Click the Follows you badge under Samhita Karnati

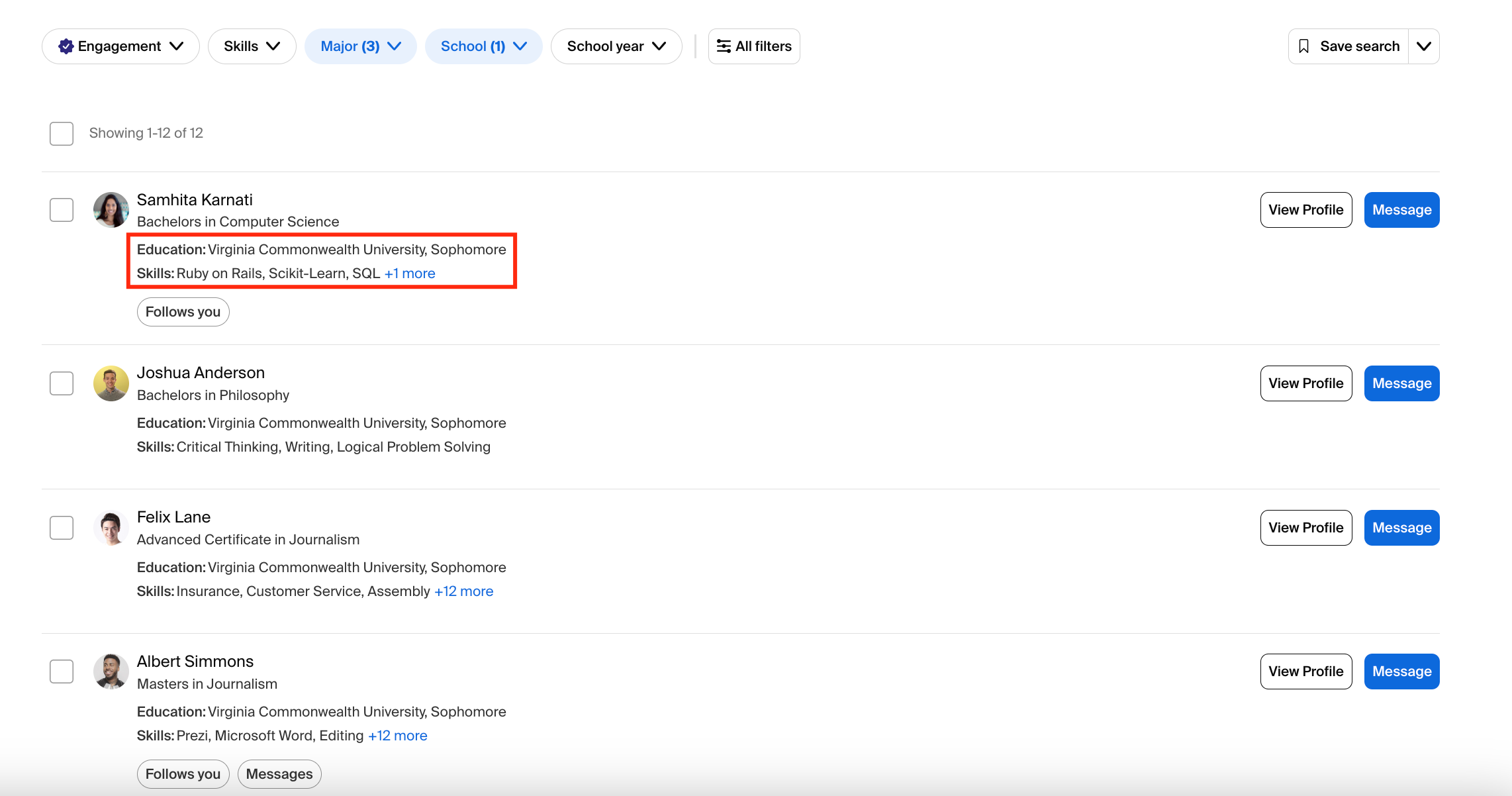pos(183,311)
